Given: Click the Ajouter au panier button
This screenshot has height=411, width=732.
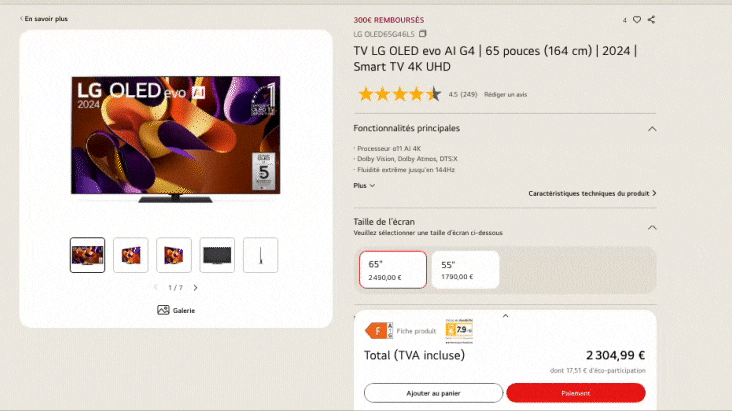Looking at the screenshot, I should click(433, 393).
